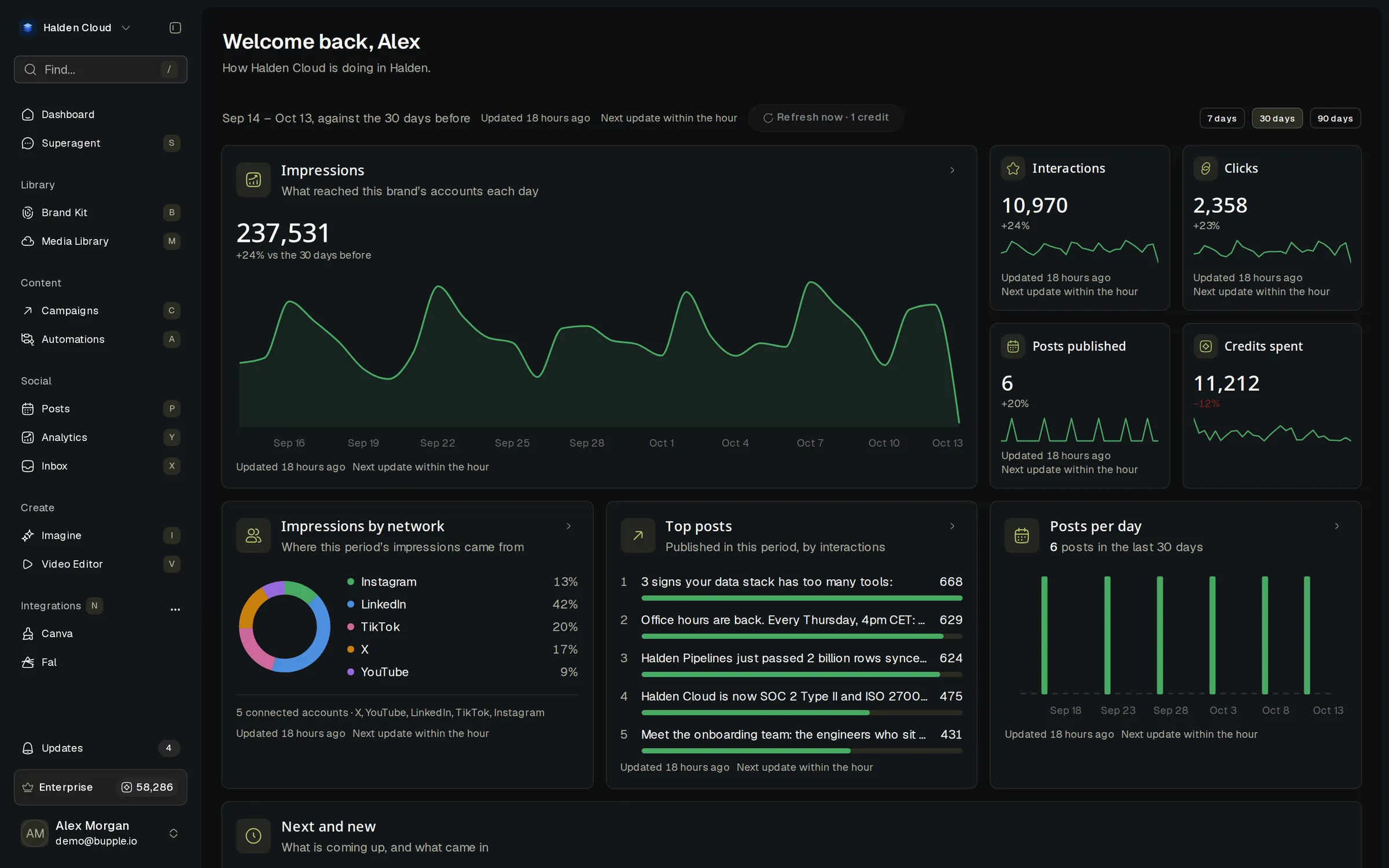Click the 10,970 interactions value
The height and width of the screenshot is (868, 1389).
click(x=1034, y=205)
